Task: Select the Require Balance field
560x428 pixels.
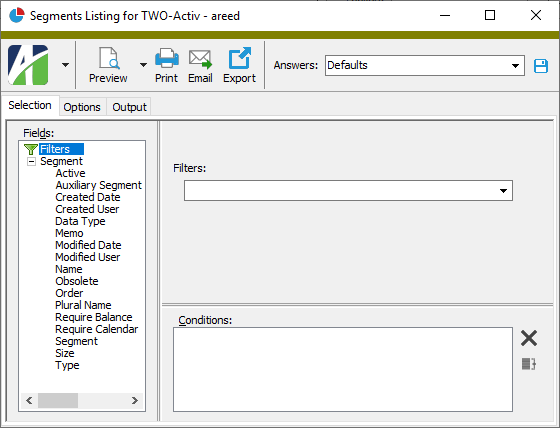Action: coord(94,317)
